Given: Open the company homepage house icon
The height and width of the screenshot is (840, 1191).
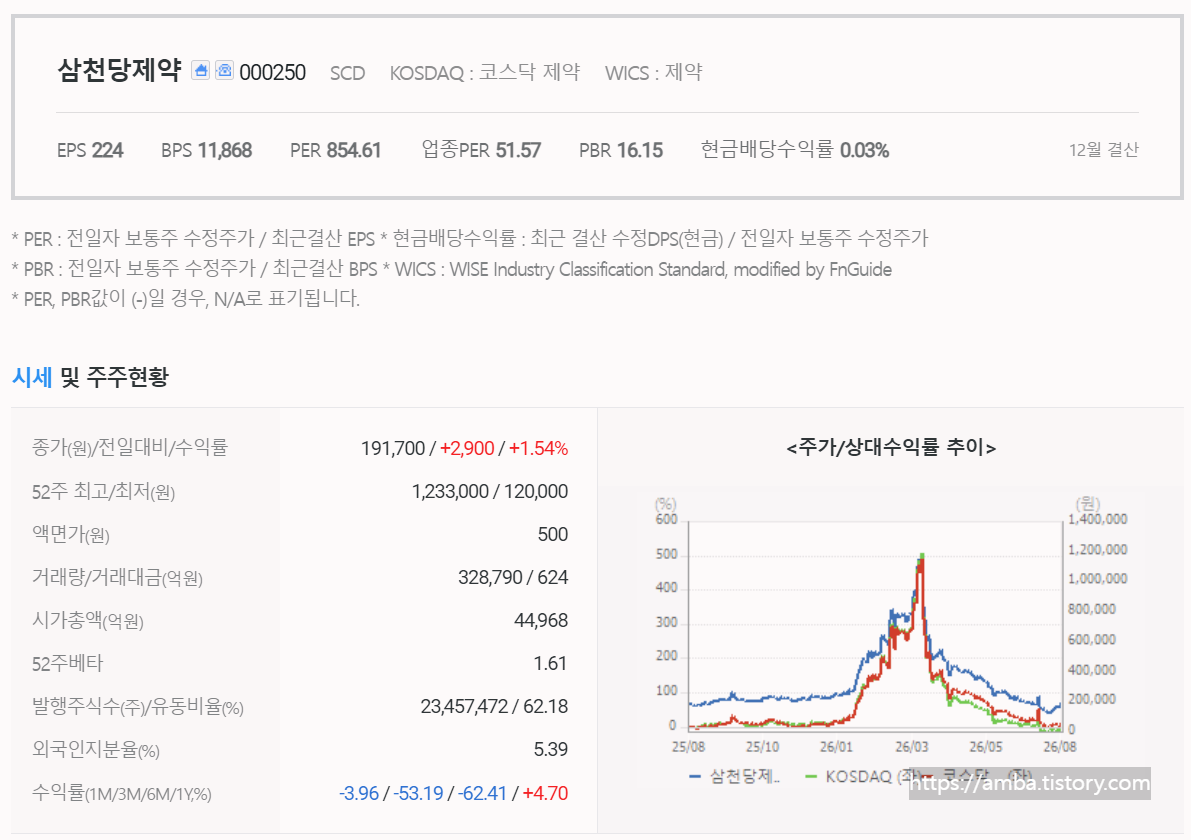Looking at the screenshot, I should [x=201, y=70].
